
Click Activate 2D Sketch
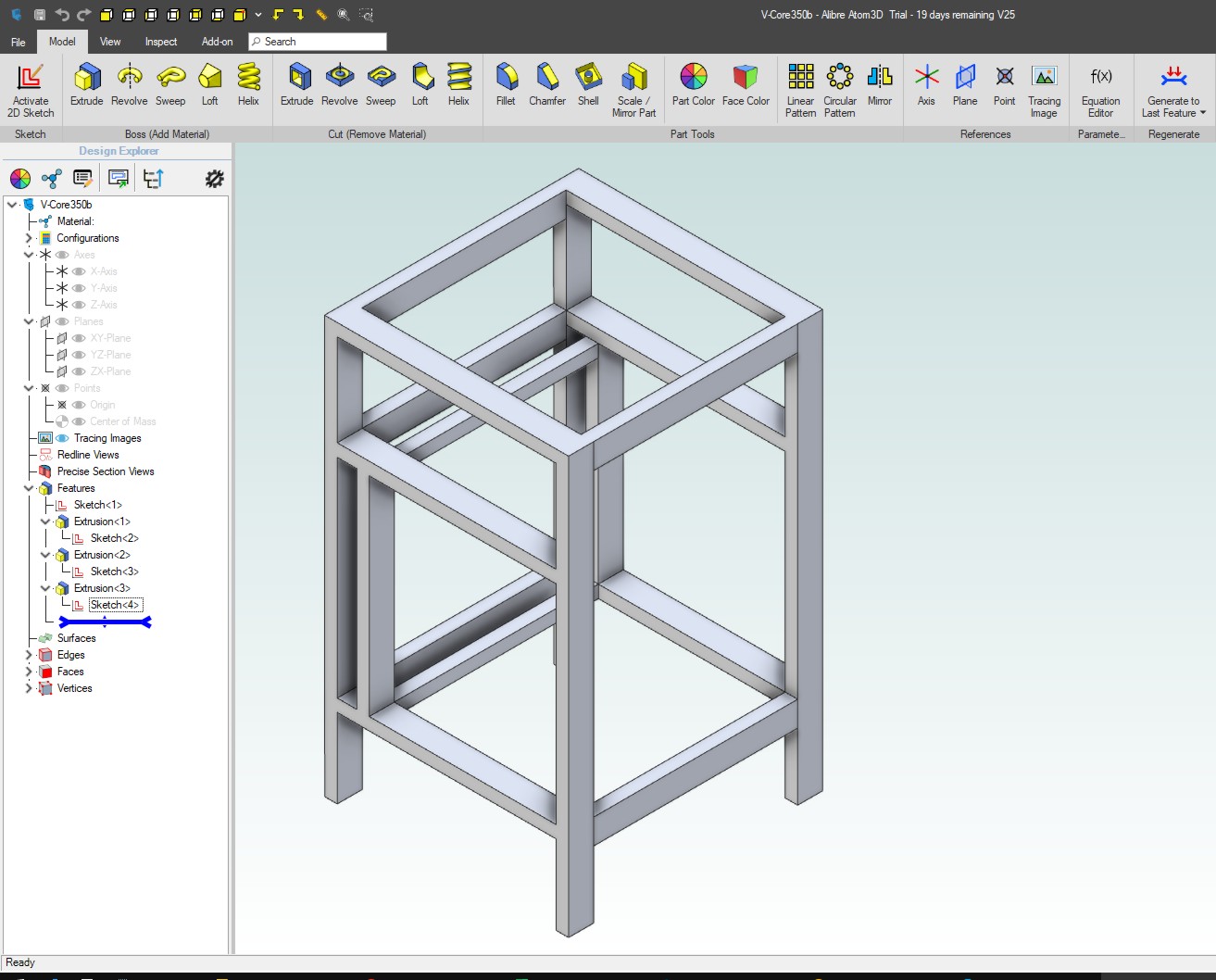(31, 86)
